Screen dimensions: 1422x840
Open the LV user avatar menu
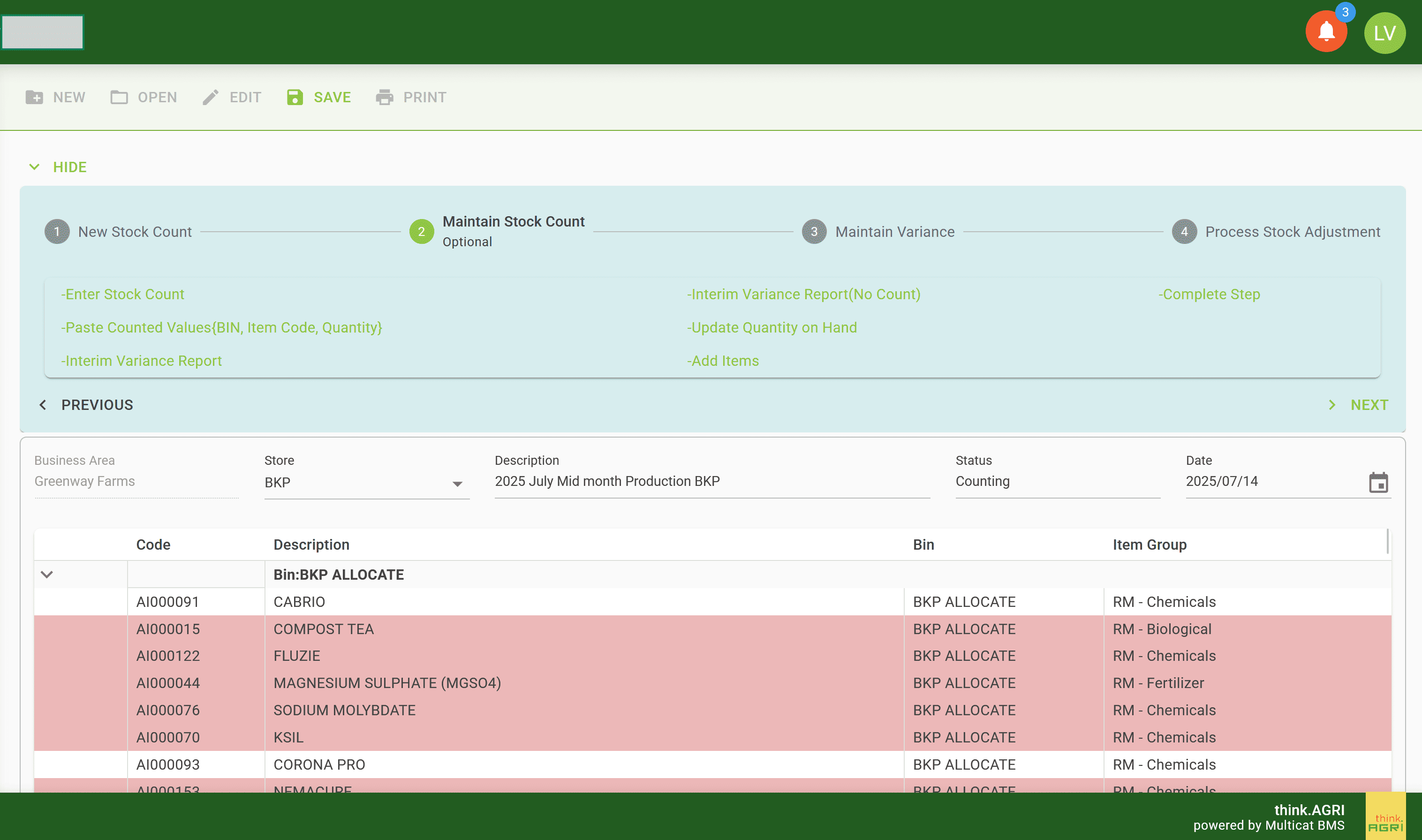pyautogui.click(x=1384, y=33)
